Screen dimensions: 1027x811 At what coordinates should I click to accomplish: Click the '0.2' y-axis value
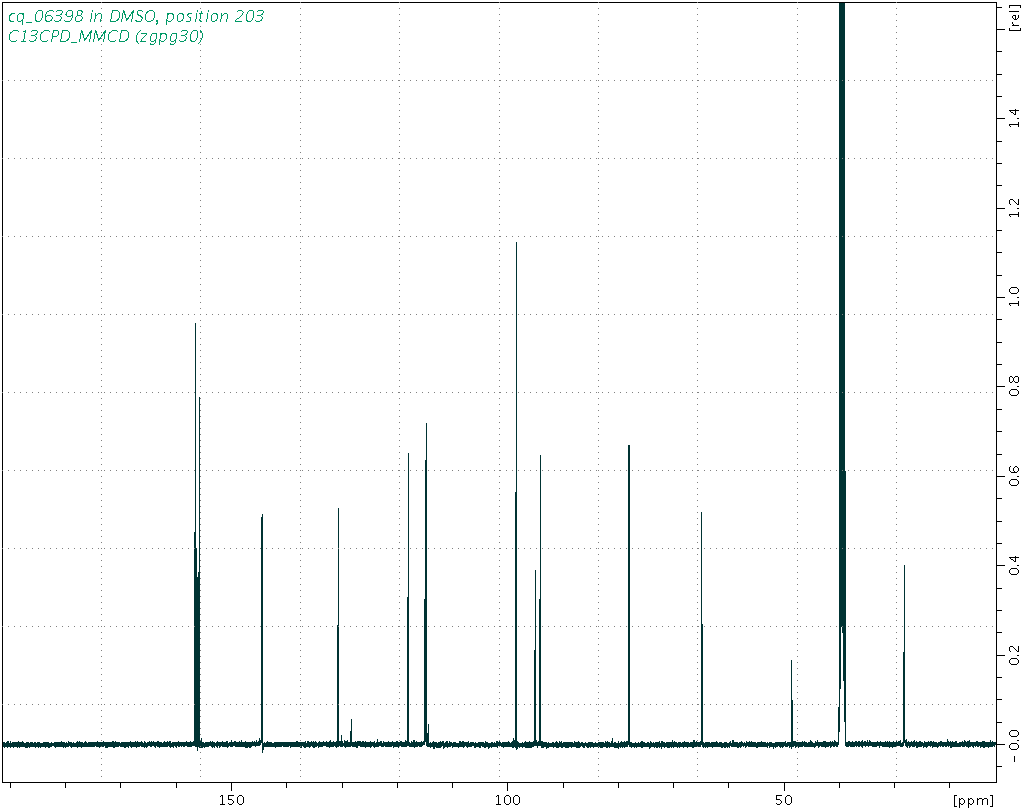[x=1015, y=654]
